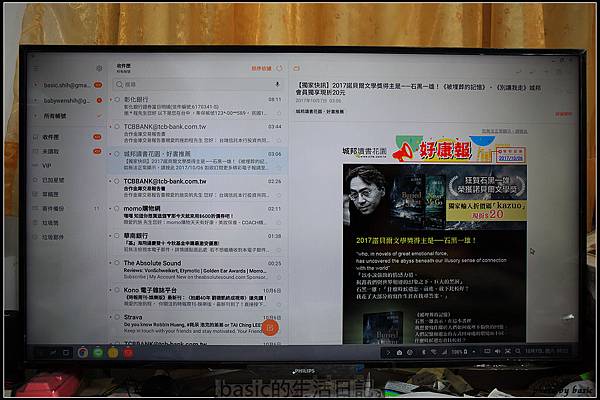600x400 pixels.
Task: Star the 彰化銀行 email
Action: click(x=279, y=113)
